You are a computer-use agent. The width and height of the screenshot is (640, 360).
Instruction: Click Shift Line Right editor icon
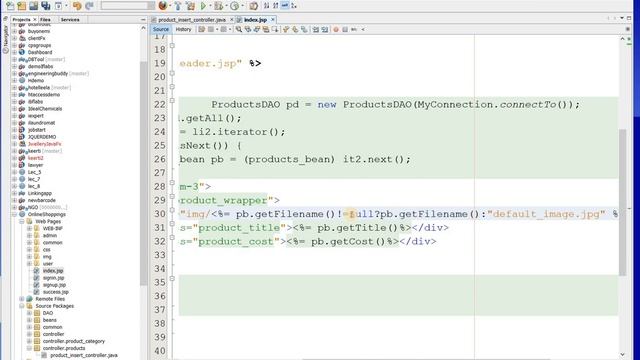[324, 29]
